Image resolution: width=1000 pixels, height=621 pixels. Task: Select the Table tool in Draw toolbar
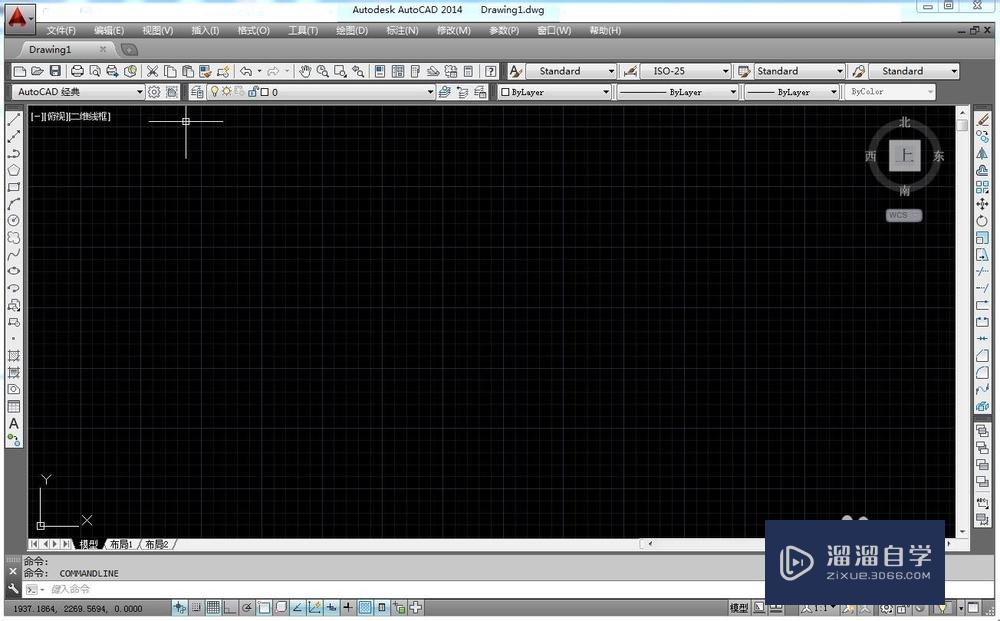(x=13, y=406)
